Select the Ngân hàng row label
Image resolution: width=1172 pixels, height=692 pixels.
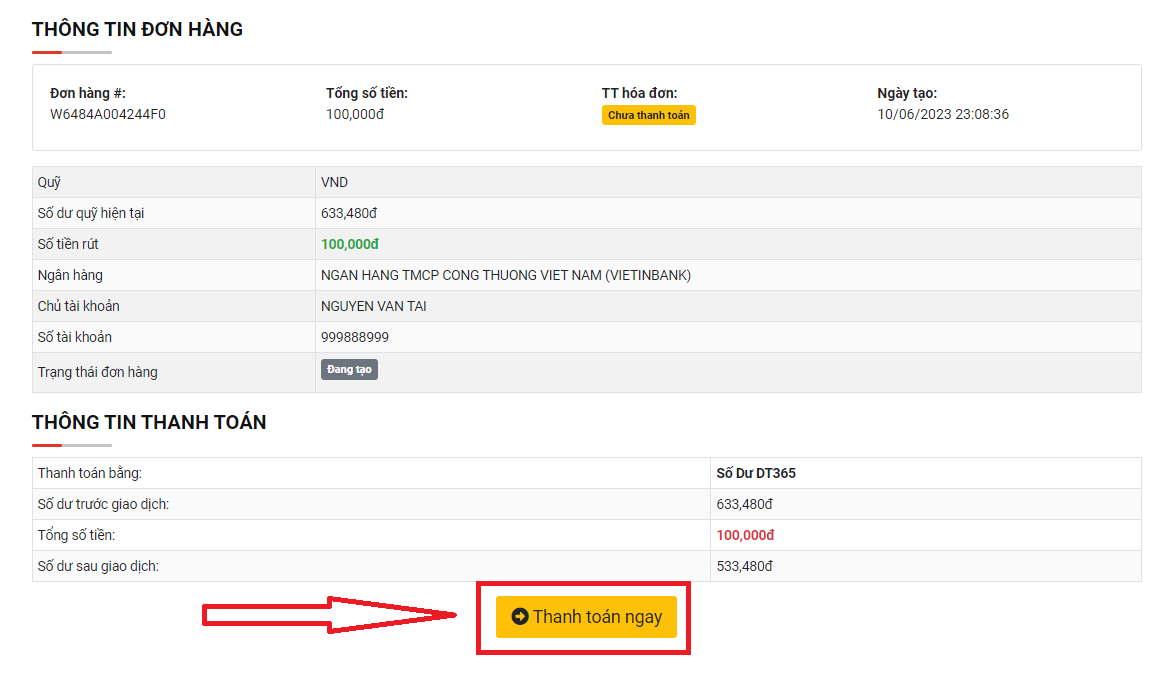tap(70, 275)
